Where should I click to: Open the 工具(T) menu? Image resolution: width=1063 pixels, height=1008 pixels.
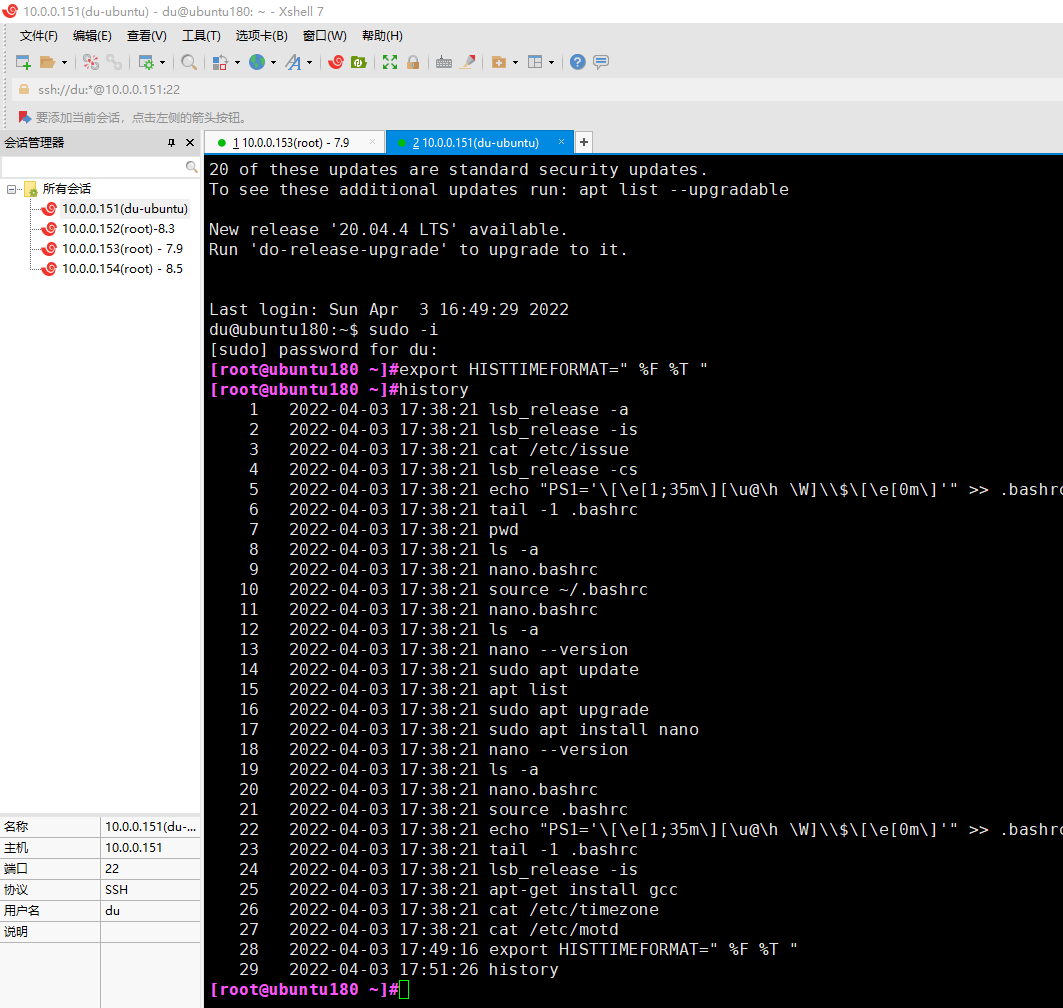tap(201, 36)
